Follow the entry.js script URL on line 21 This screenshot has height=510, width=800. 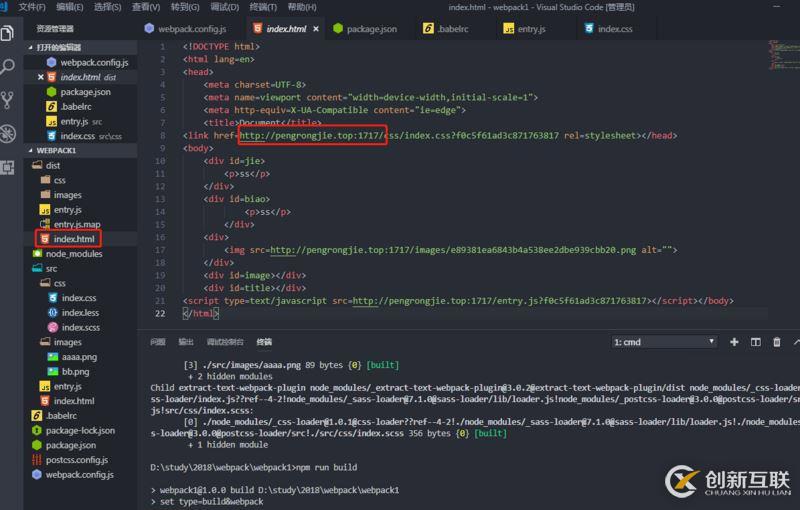[499, 301]
